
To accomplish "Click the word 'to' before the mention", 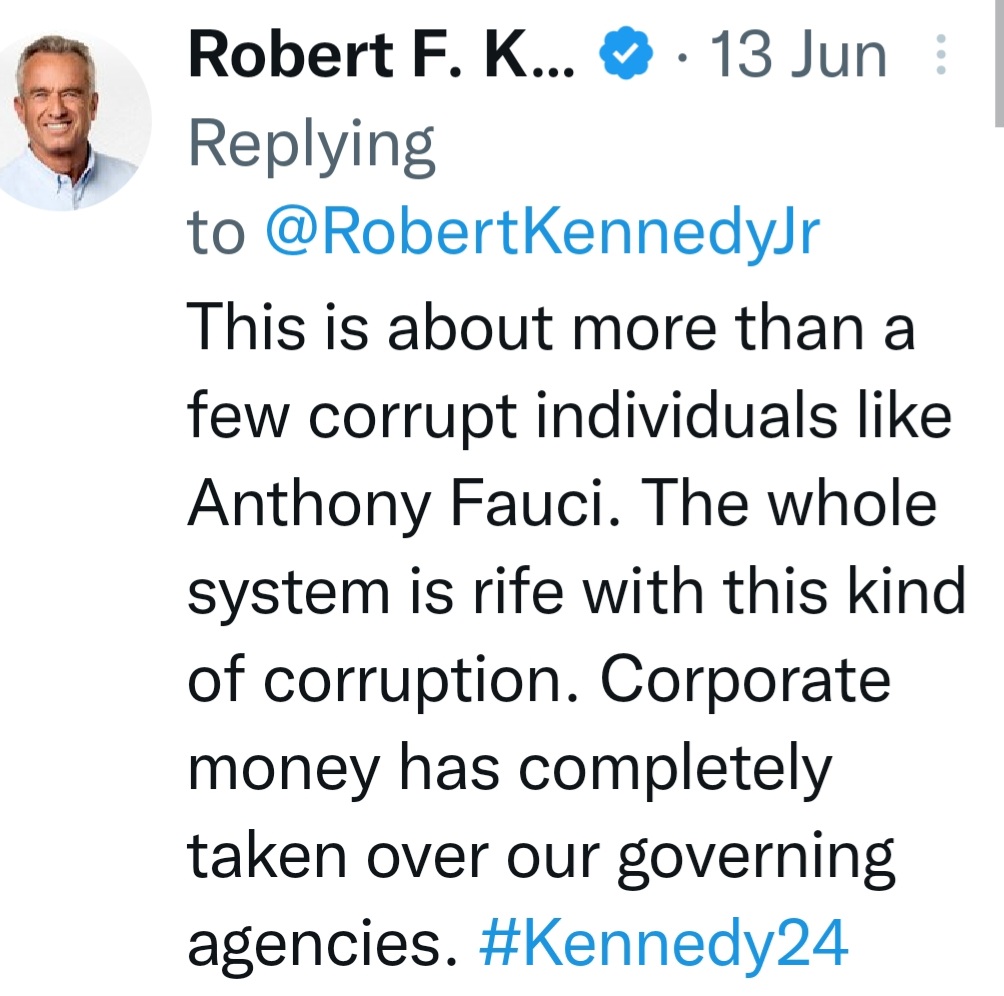I will 216,233.
